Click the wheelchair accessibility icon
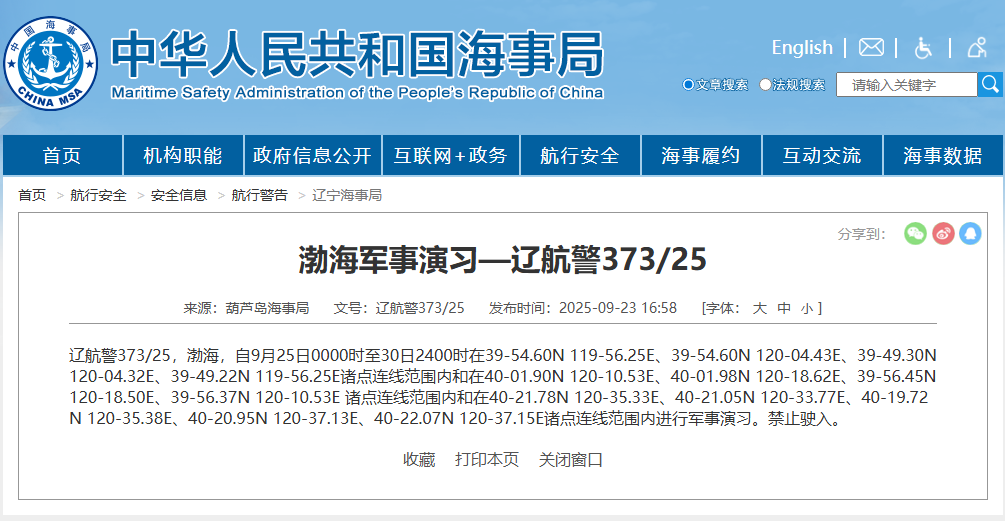1005x521 pixels. click(923, 47)
